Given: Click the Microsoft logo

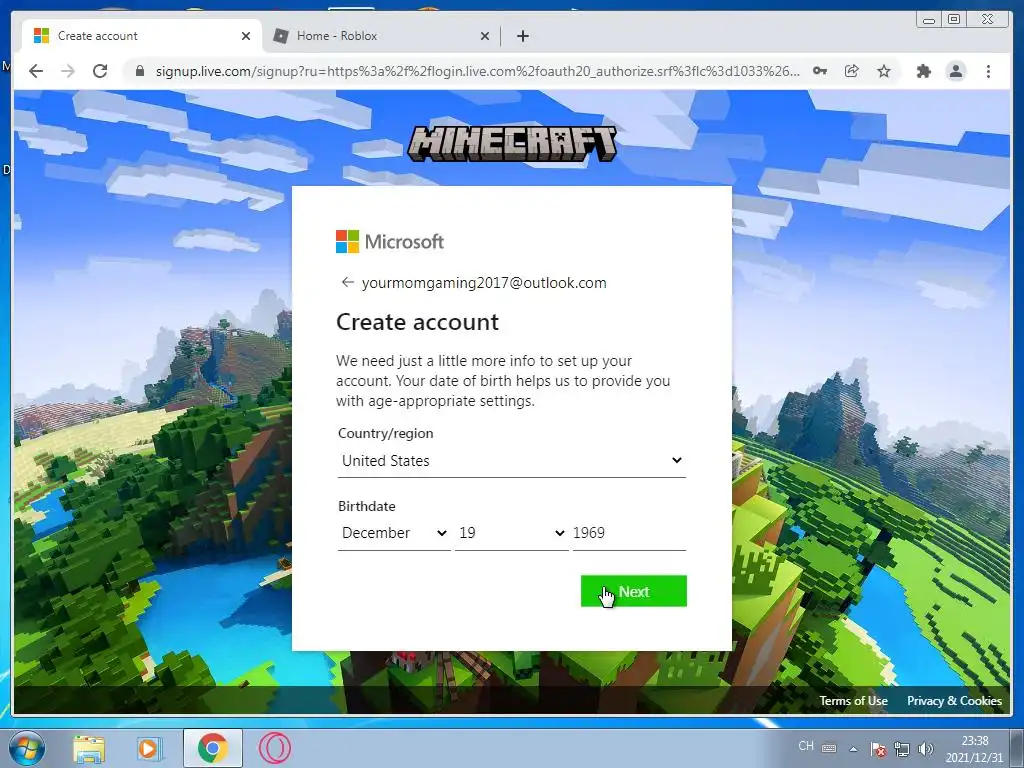Looking at the screenshot, I should pos(390,242).
